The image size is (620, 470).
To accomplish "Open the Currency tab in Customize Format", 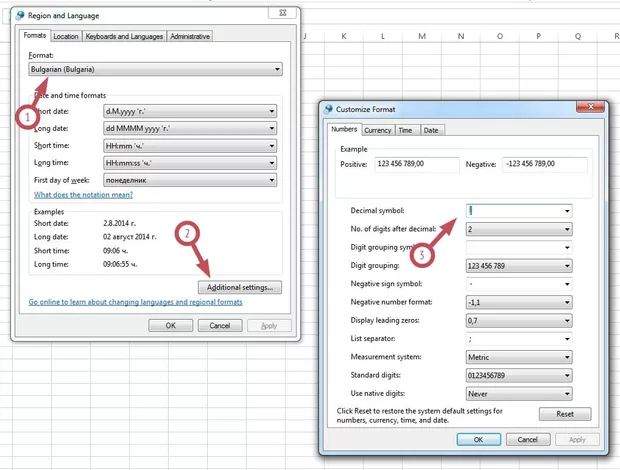I will [377, 130].
